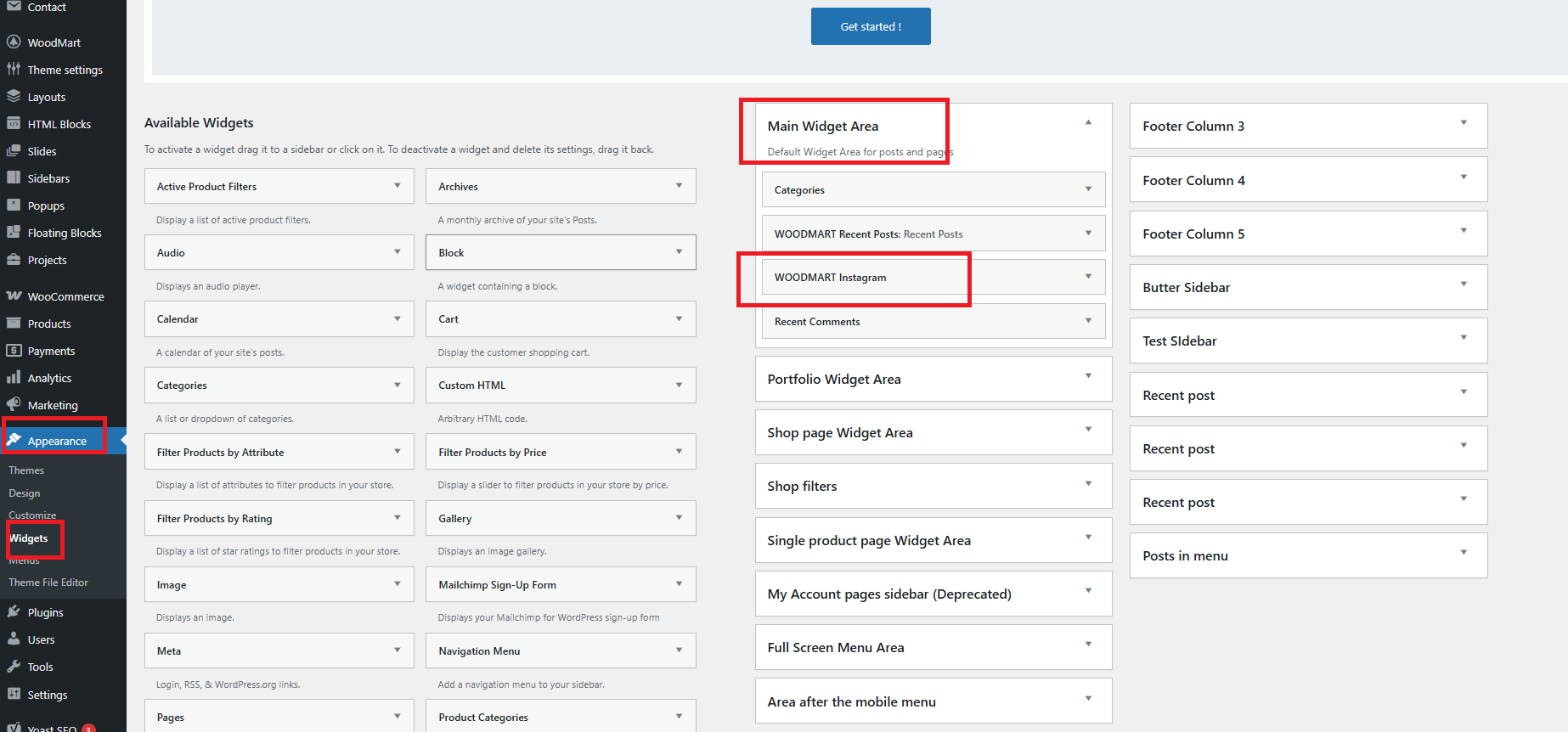The height and width of the screenshot is (732, 1568).
Task: Expand the Archives available widget
Action: 679,185
